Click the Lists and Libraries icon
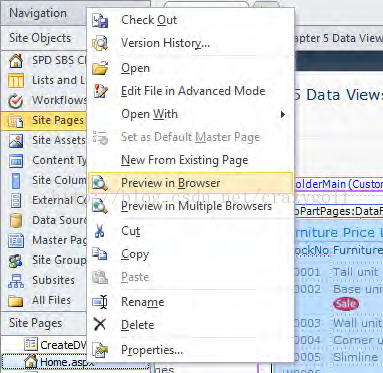 point(16,81)
